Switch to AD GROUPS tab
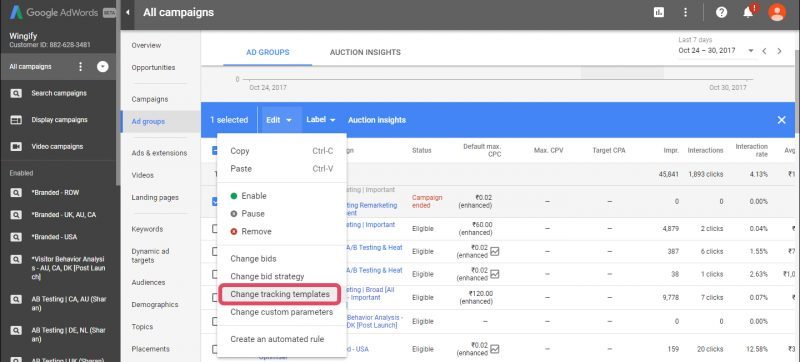The height and width of the screenshot is (362, 800). (x=267, y=52)
